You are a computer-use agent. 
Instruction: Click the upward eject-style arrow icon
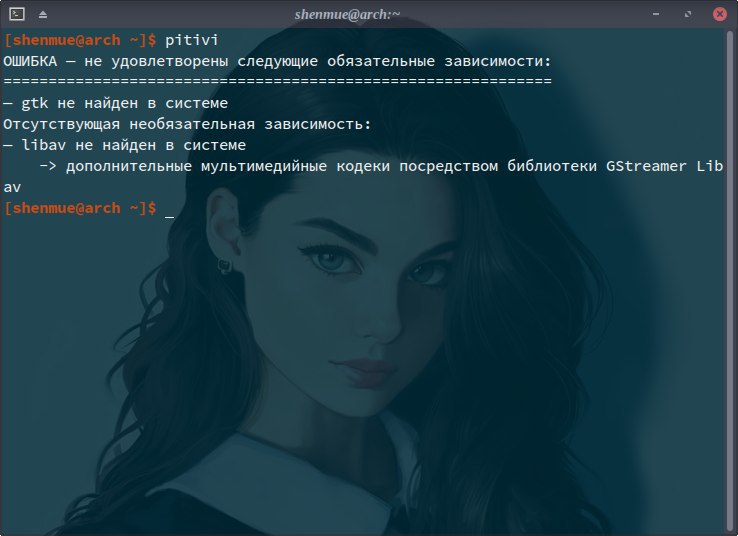[x=43, y=14]
